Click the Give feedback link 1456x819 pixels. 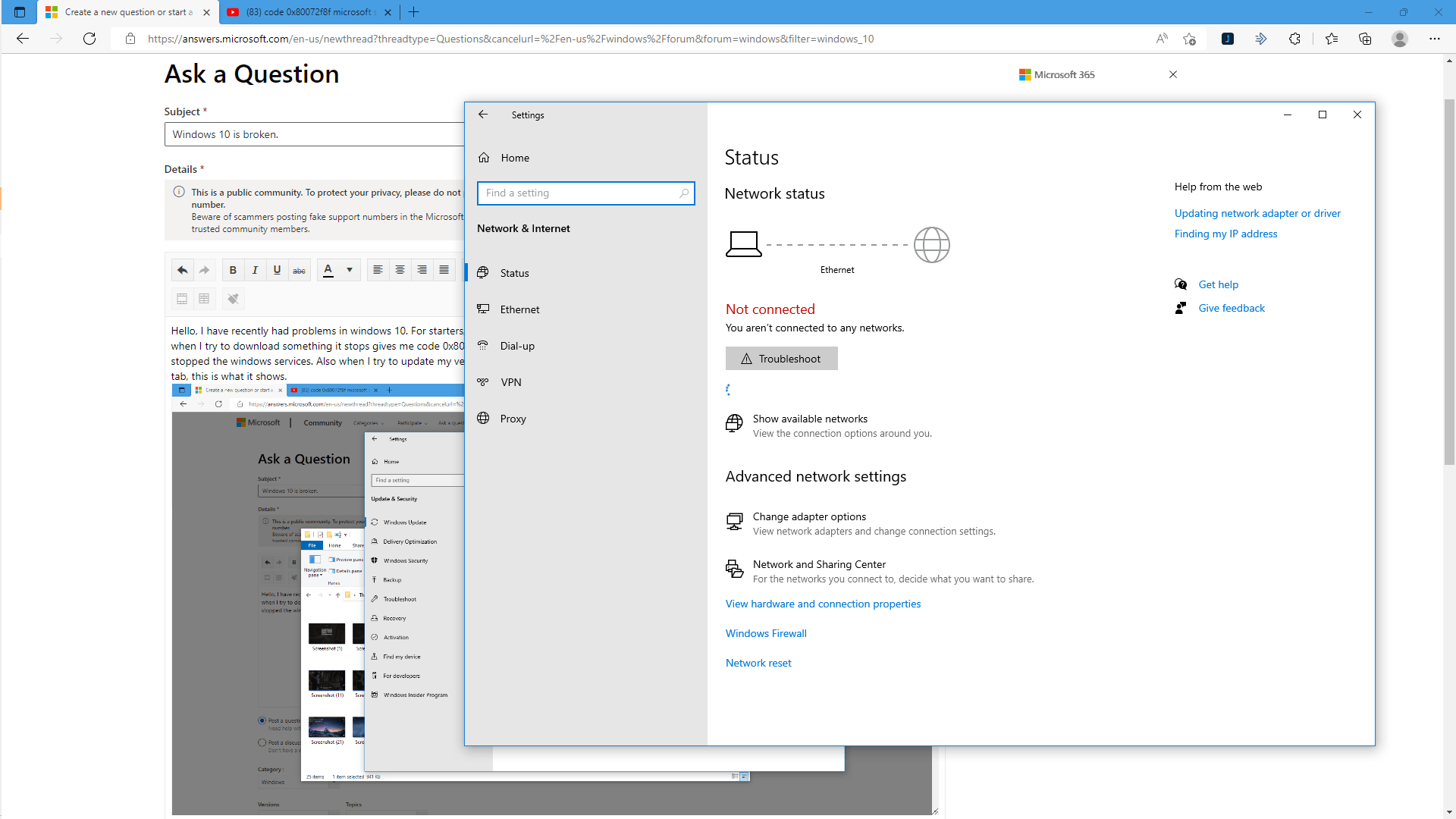[x=1232, y=308]
